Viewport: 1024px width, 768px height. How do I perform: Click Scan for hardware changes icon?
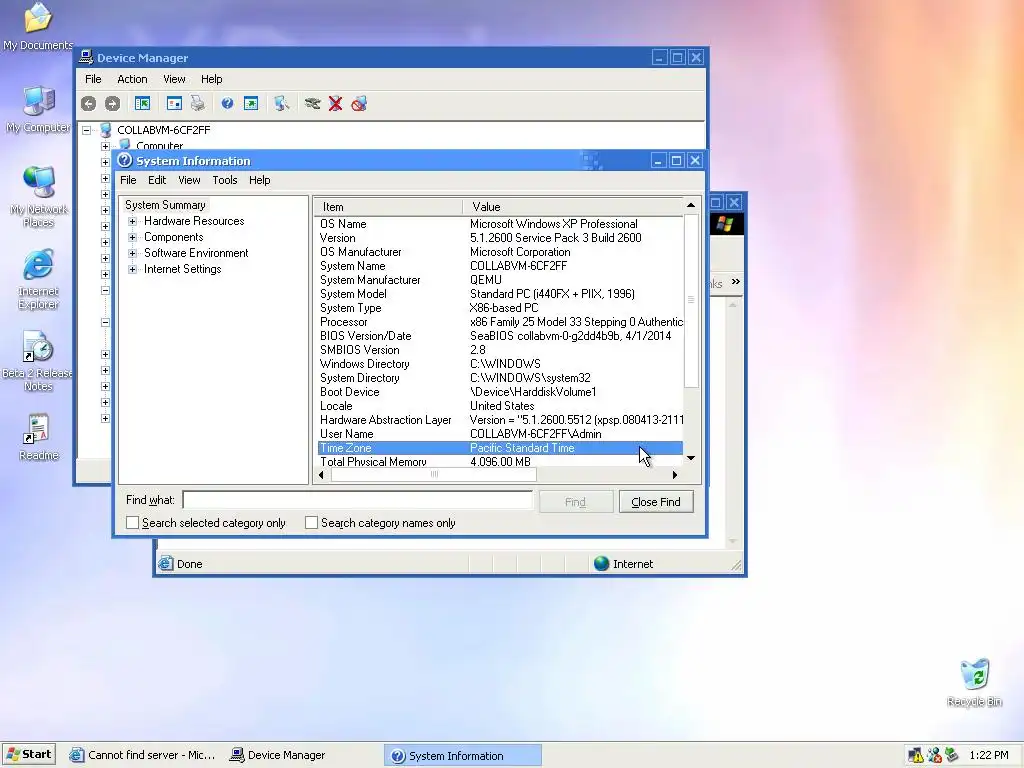[281, 103]
